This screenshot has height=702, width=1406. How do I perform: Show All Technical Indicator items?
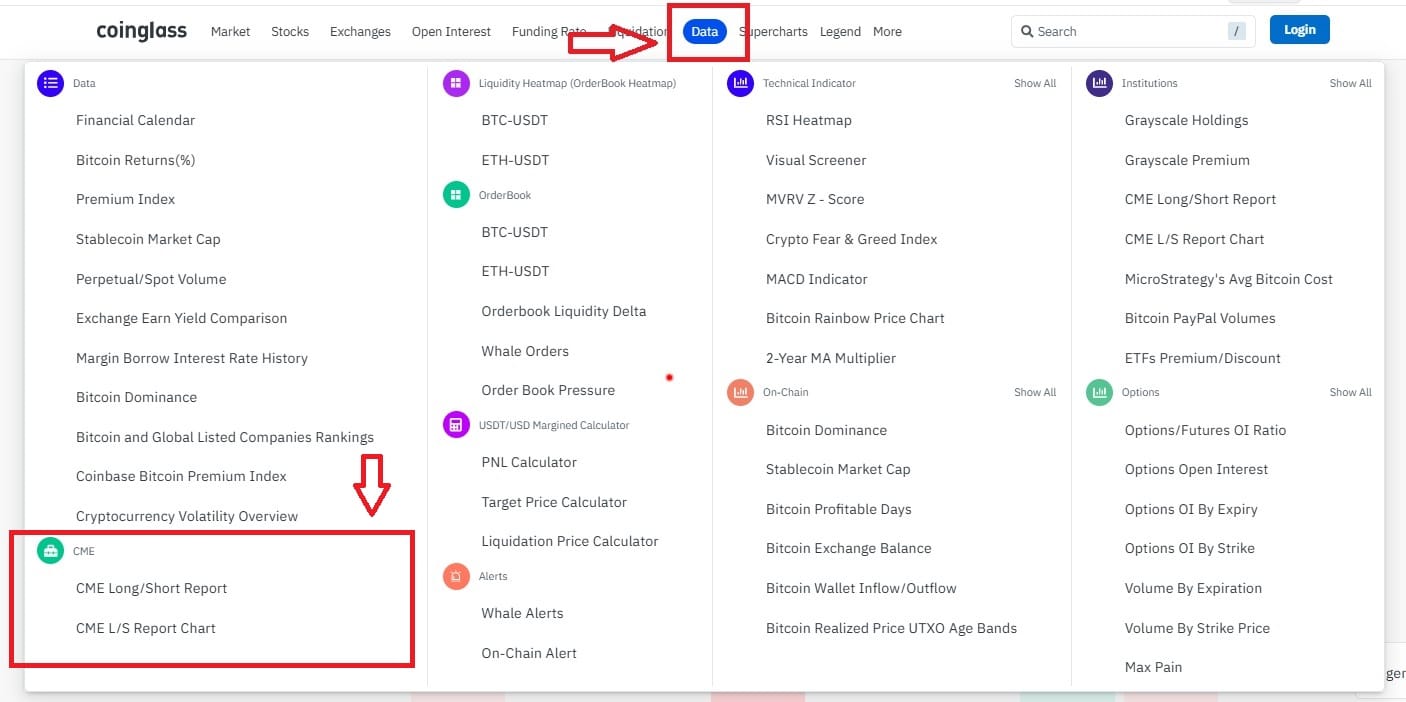pyautogui.click(x=1035, y=84)
